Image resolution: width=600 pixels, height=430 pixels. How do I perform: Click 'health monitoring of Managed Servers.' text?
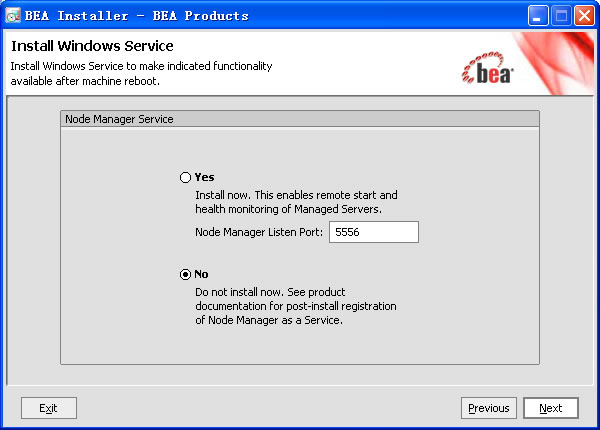pyautogui.click(x=289, y=209)
